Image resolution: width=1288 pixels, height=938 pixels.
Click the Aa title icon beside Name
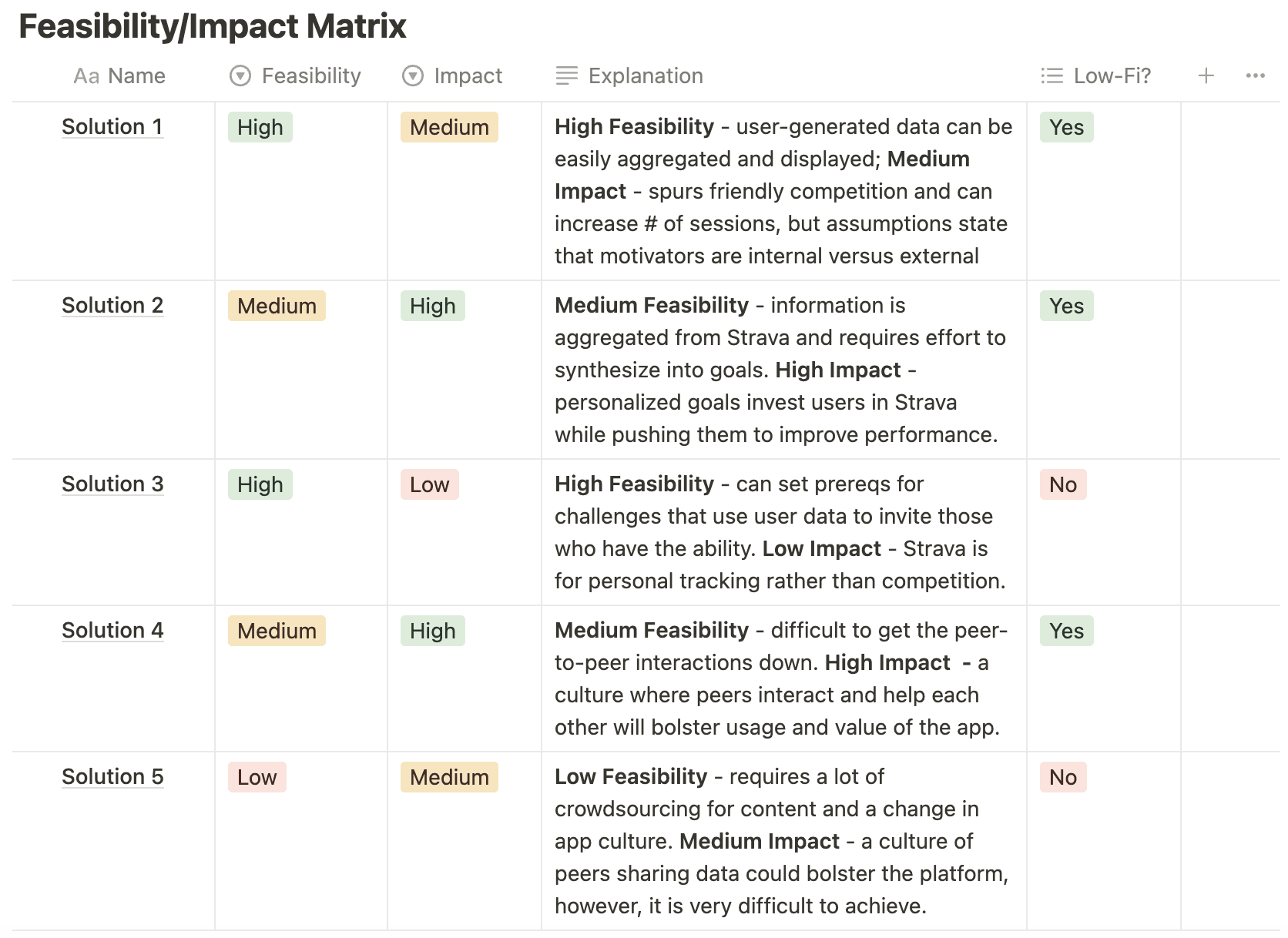point(86,76)
